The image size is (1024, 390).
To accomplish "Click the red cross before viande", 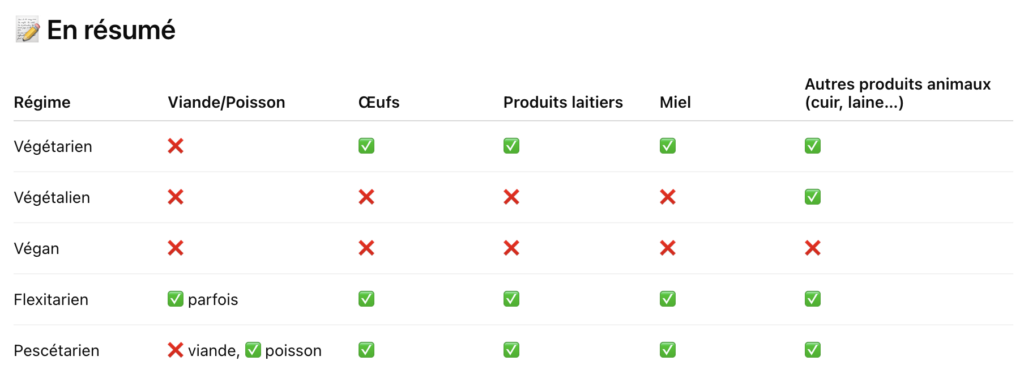I will [176, 350].
